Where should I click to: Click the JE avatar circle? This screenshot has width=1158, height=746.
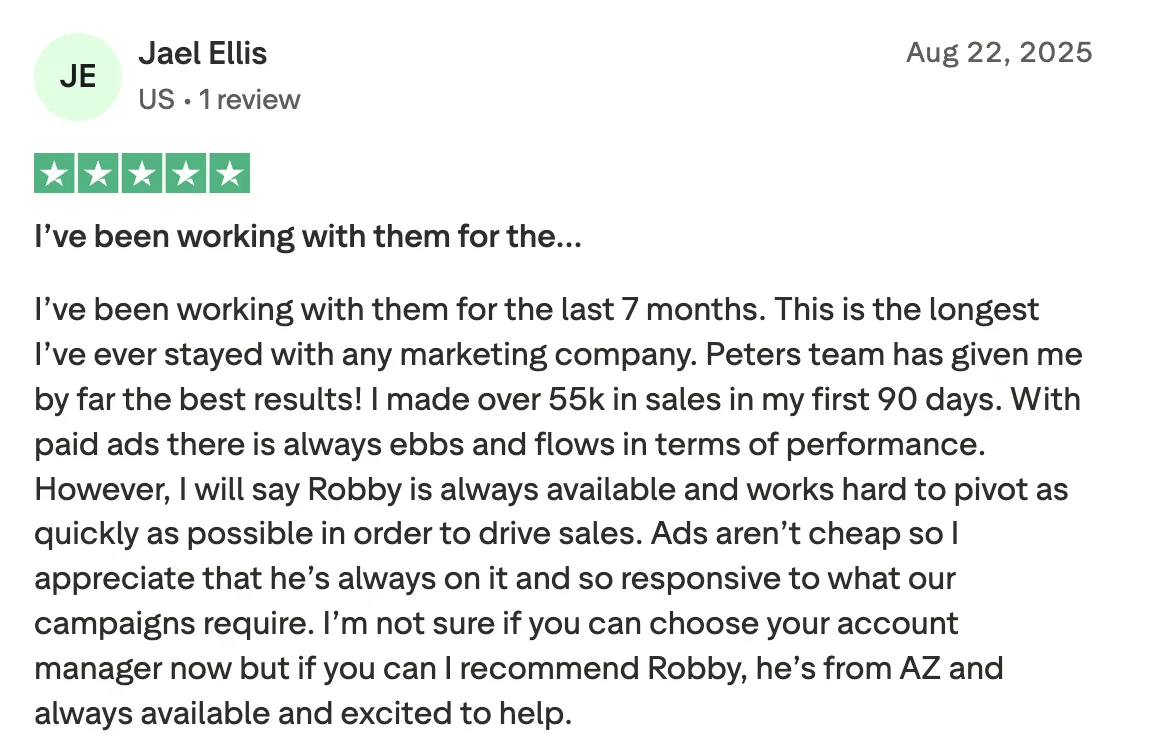click(x=78, y=76)
